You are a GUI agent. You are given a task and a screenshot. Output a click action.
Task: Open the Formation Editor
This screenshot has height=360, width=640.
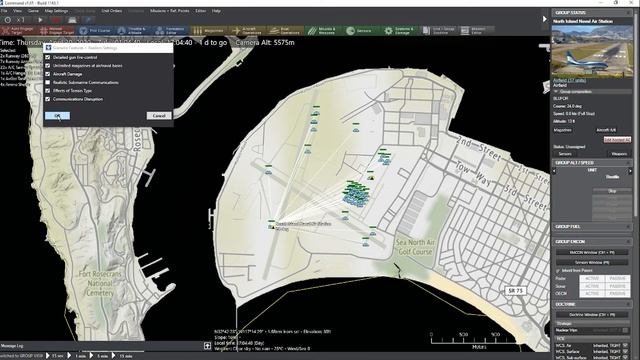pyautogui.click(x=170, y=30)
